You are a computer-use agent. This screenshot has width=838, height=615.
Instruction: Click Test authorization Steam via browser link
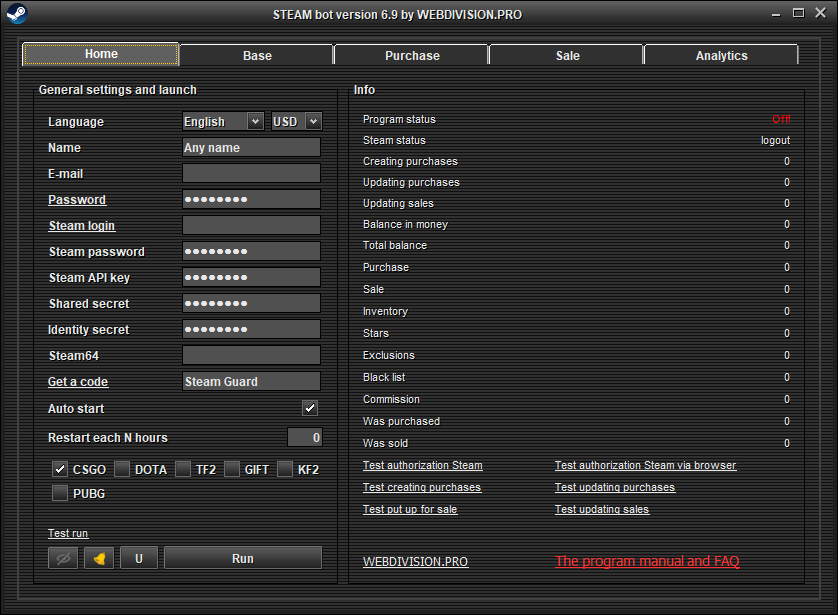(x=645, y=465)
